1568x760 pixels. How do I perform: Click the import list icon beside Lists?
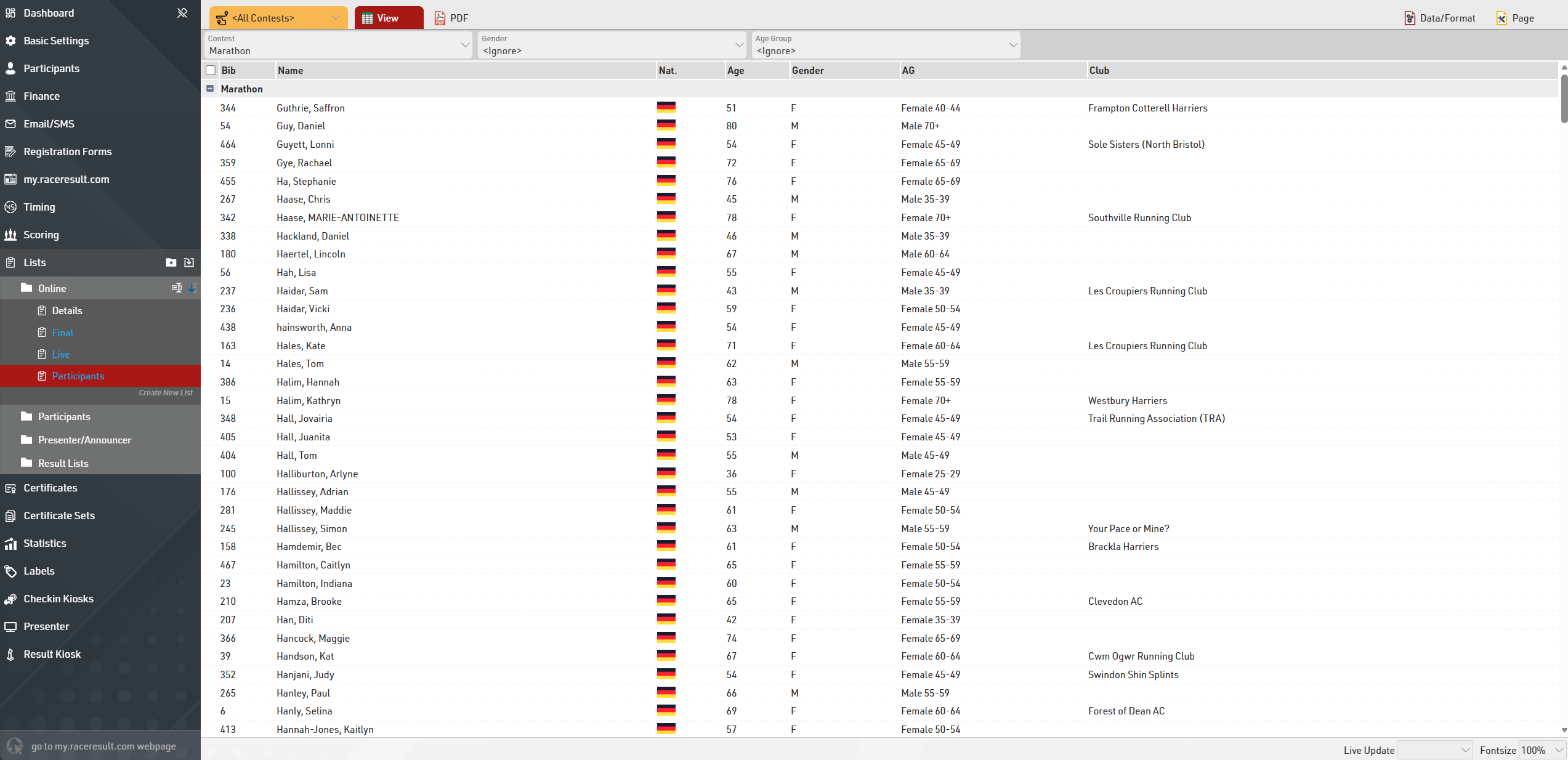(x=189, y=262)
